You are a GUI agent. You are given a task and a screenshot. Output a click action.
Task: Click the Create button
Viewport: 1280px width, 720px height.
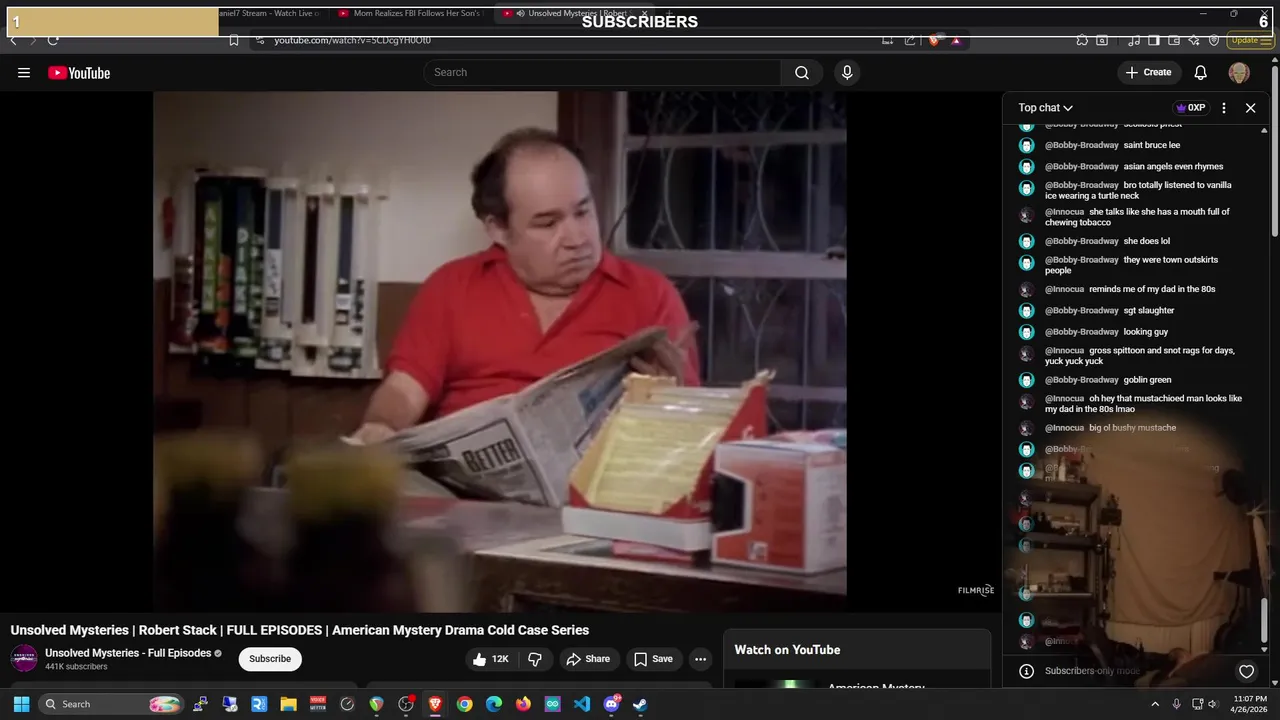coord(1149,72)
